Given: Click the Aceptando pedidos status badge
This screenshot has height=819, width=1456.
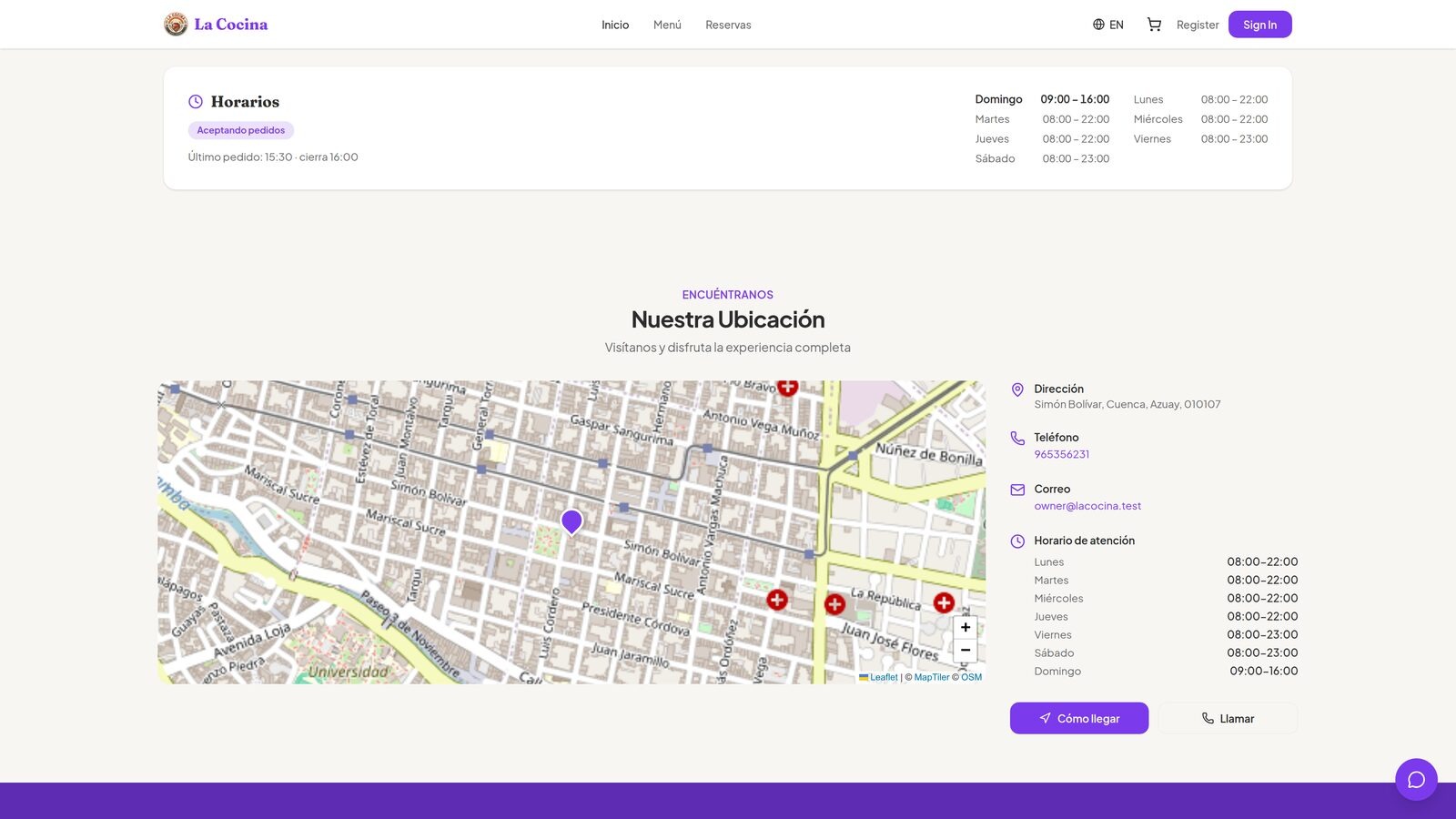Looking at the screenshot, I should click(241, 130).
